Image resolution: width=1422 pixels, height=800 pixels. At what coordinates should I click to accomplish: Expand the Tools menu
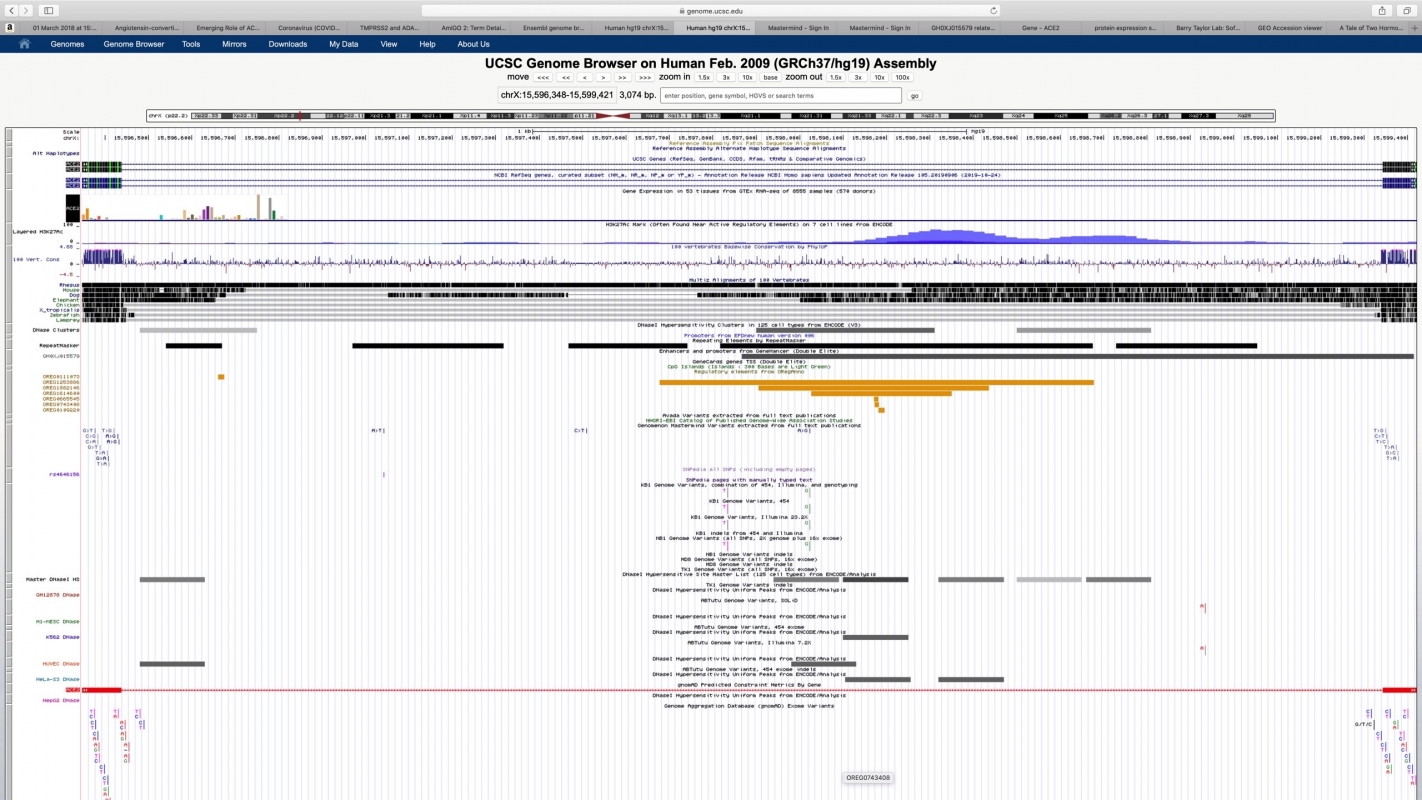pos(191,44)
